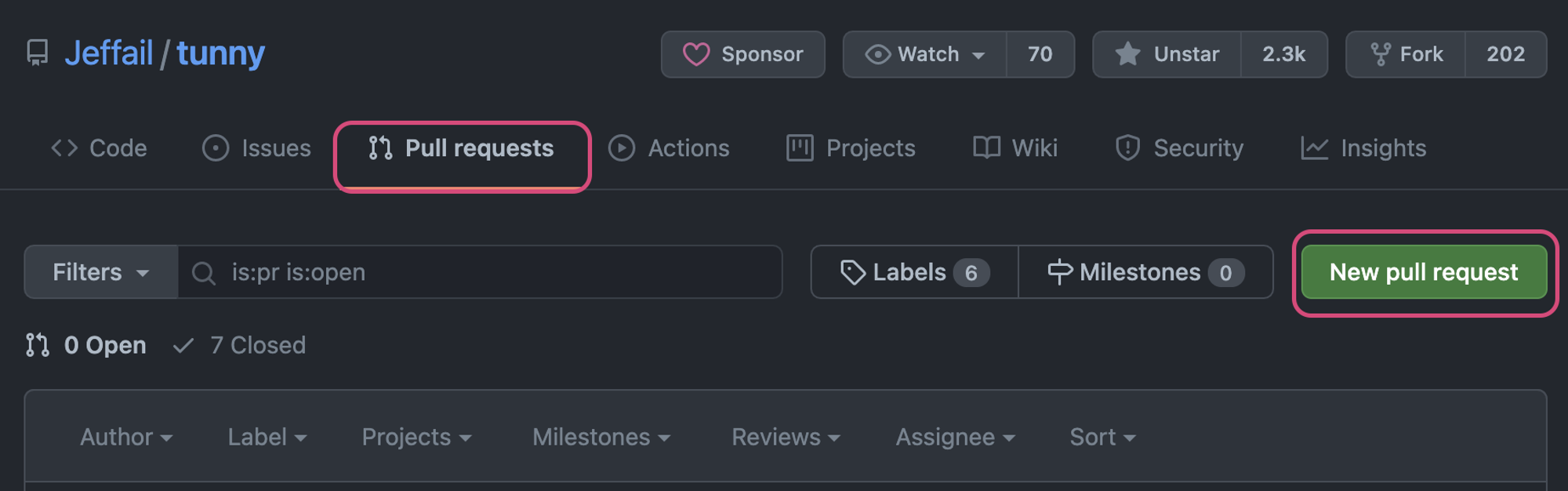This screenshot has height=491, width=1568.
Task: Click the Unstar star icon
Action: 1127,54
